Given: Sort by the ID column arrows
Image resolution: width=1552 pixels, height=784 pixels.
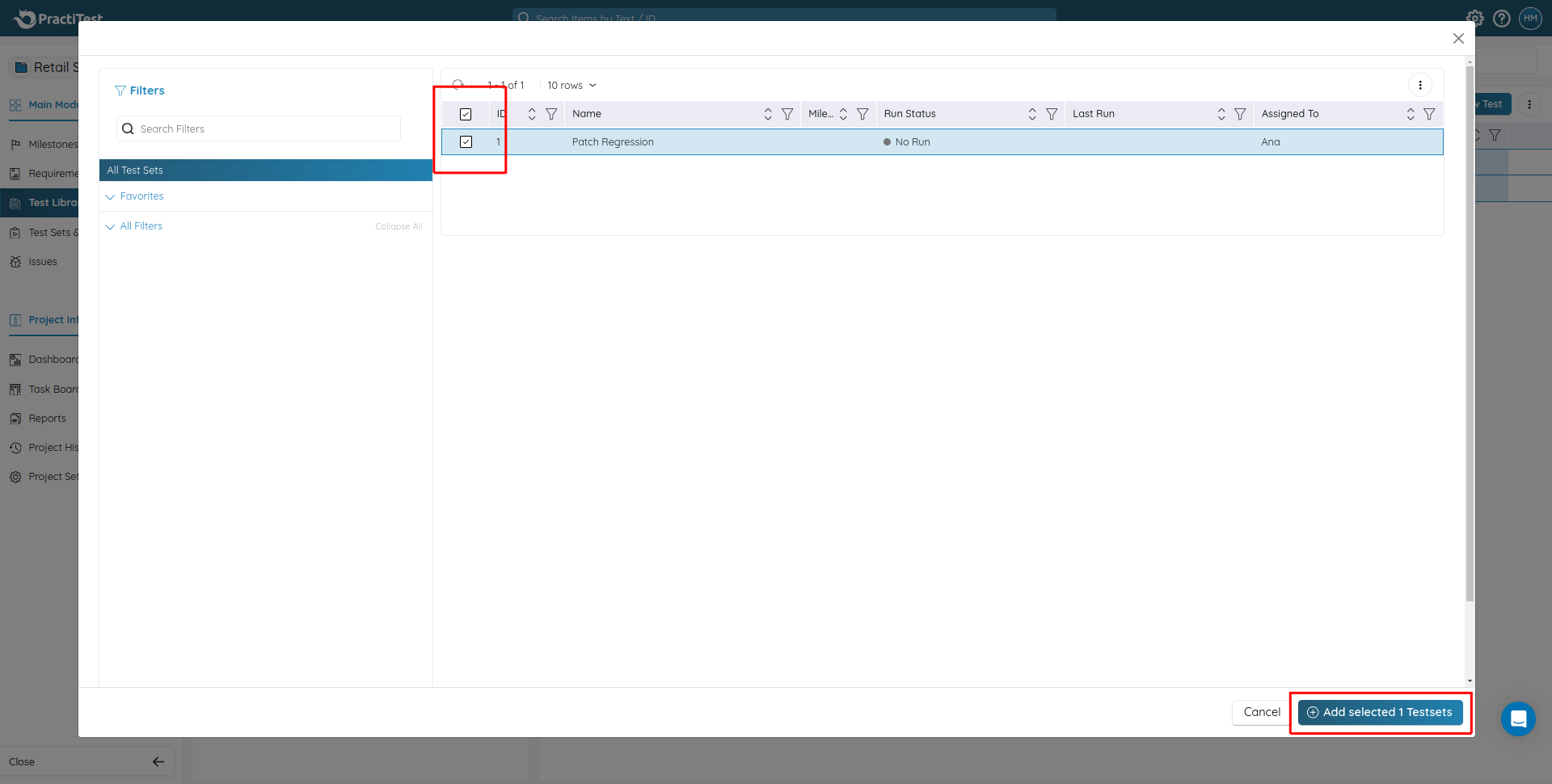Looking at the screenshot, I should [x=532, y=114].
